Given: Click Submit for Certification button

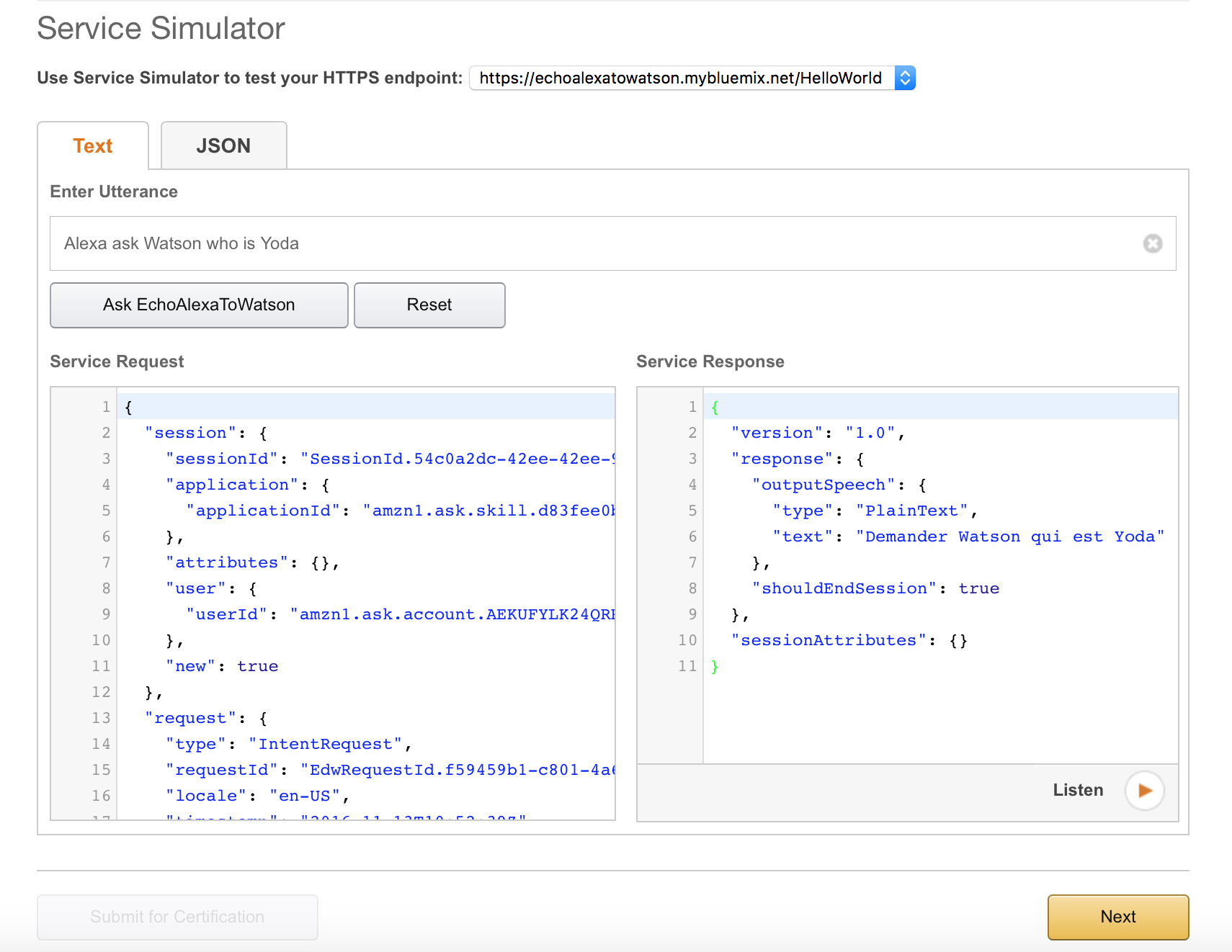Looking at the screenshot, I should click(x=177, y=917).
